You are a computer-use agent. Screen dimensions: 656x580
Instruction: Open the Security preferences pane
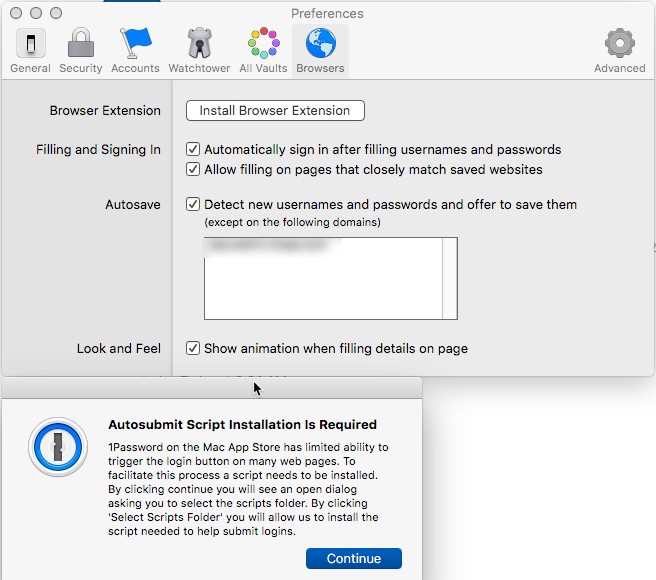[80, 51]
